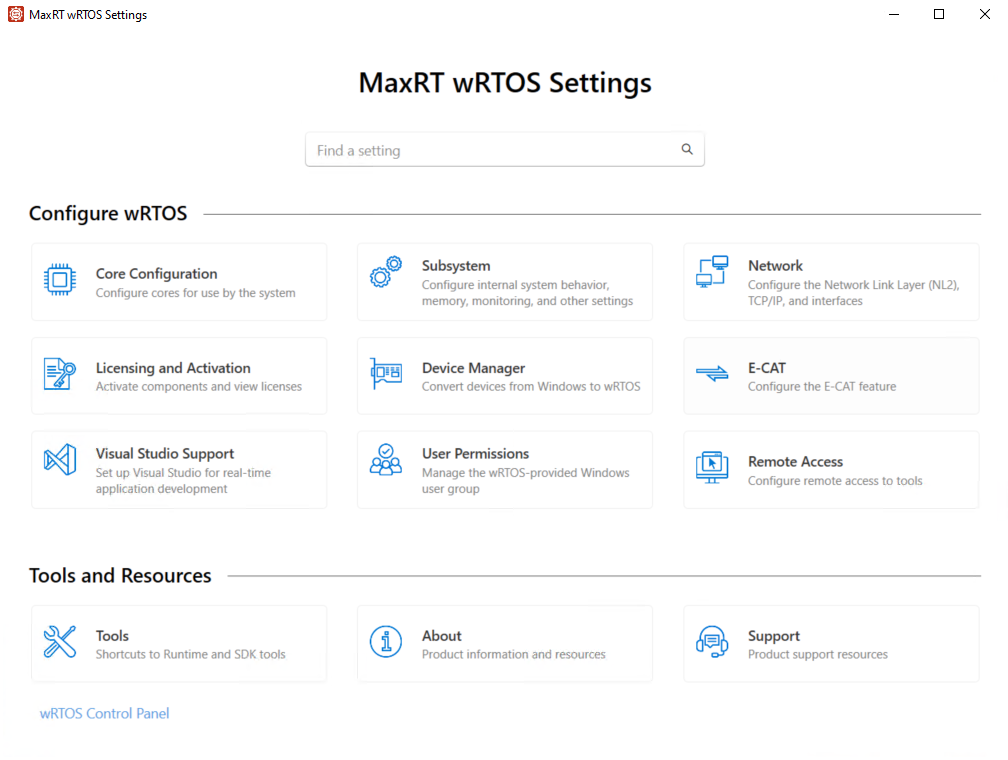Click the Remote Access monitor icon

click(712, 466)
